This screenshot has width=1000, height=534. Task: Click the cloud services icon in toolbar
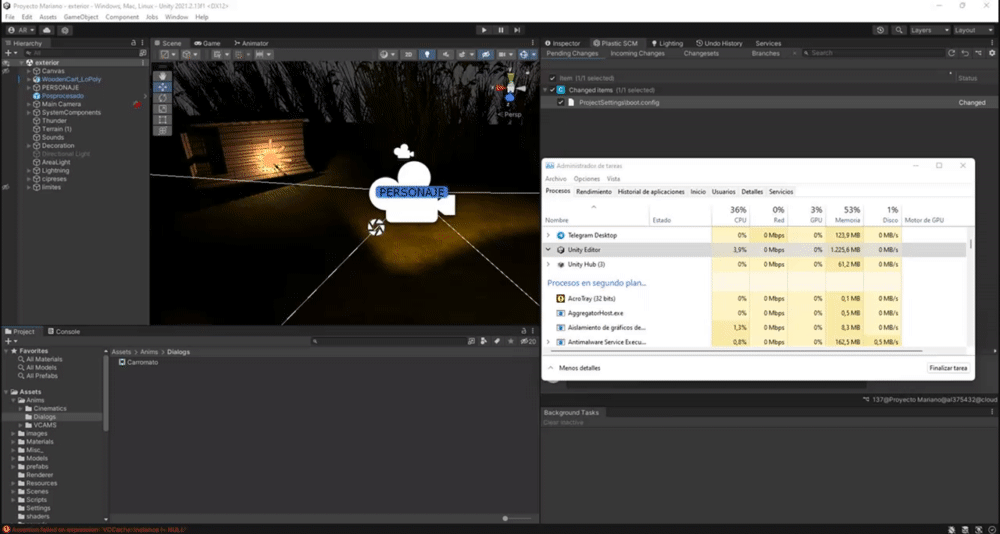point(46,30)
